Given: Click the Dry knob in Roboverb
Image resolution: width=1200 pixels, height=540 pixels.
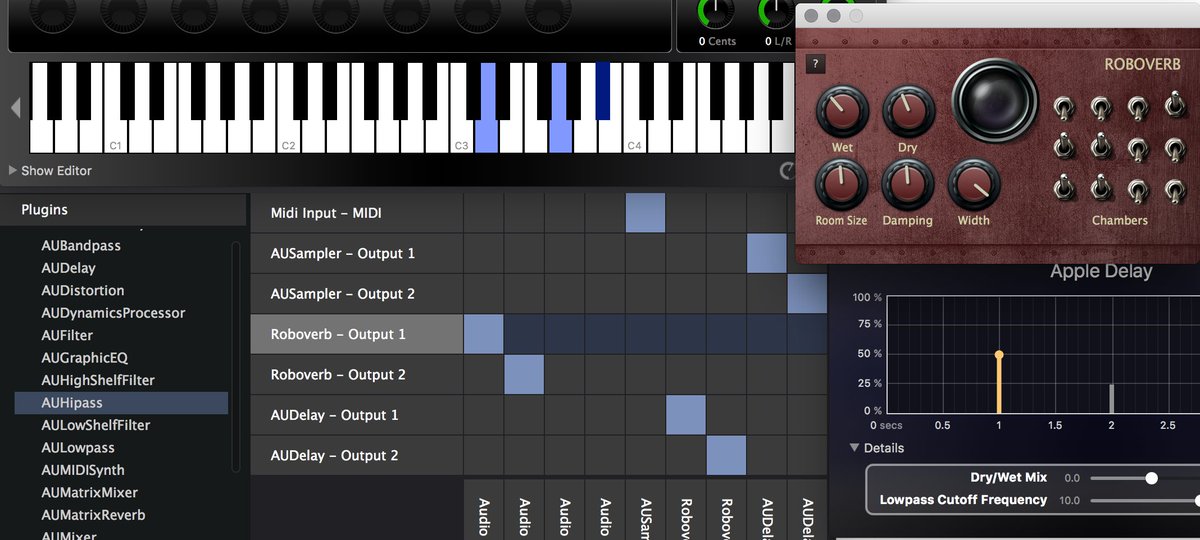Looking at the screenshot, I should (908, 111).
